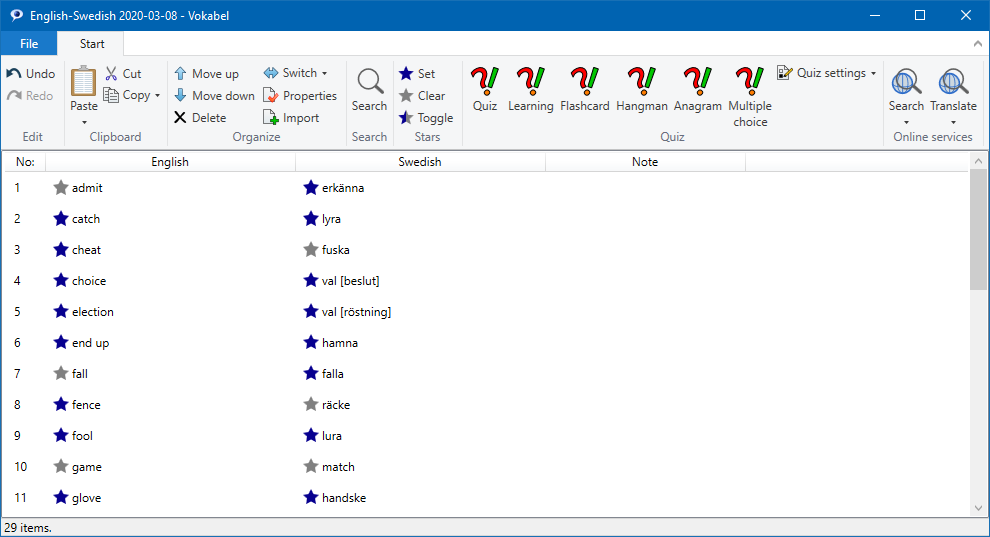990x537 pixels.
Task: Click the Note column header
Action: pos(645,162)
